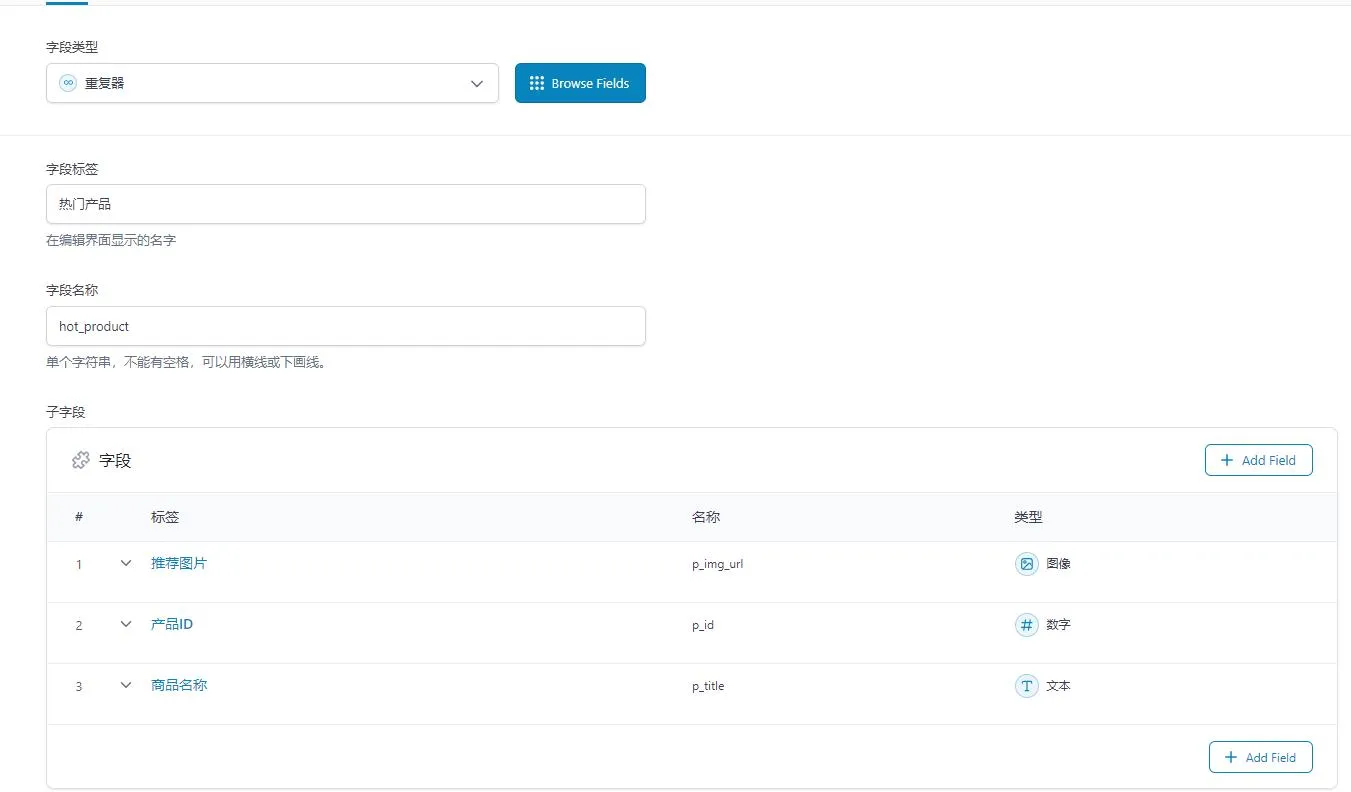Open the 产品ID field link
Image resolution: width=1351 pixels, height=792 pixels.
[172, 625]
